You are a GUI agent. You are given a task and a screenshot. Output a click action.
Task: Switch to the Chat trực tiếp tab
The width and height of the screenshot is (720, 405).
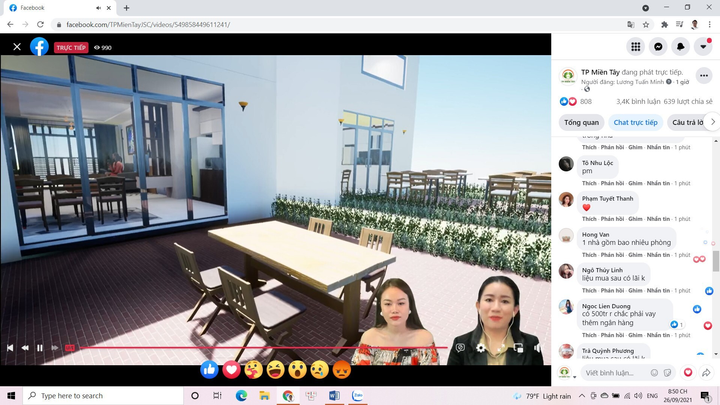point(636,123)
